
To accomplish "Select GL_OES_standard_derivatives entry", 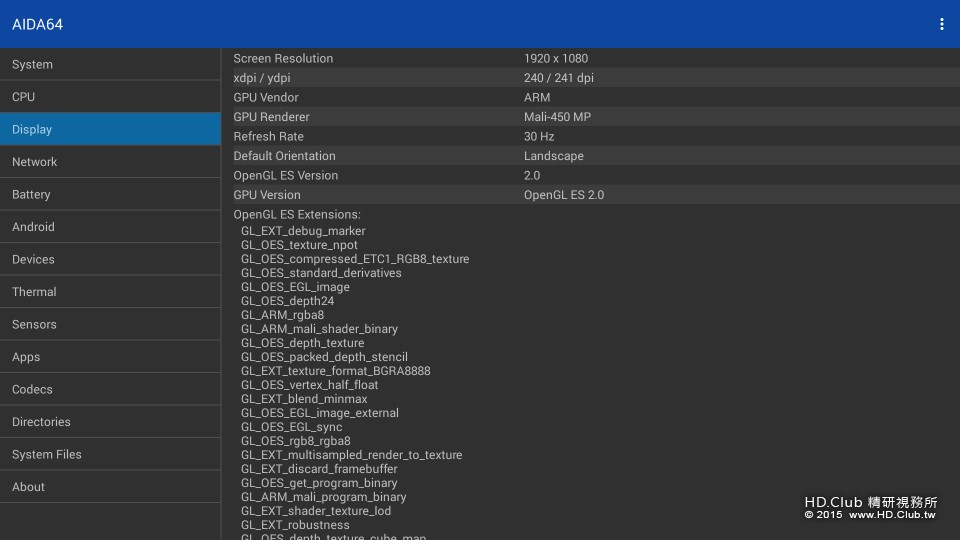I will click(x=321, y=273).
